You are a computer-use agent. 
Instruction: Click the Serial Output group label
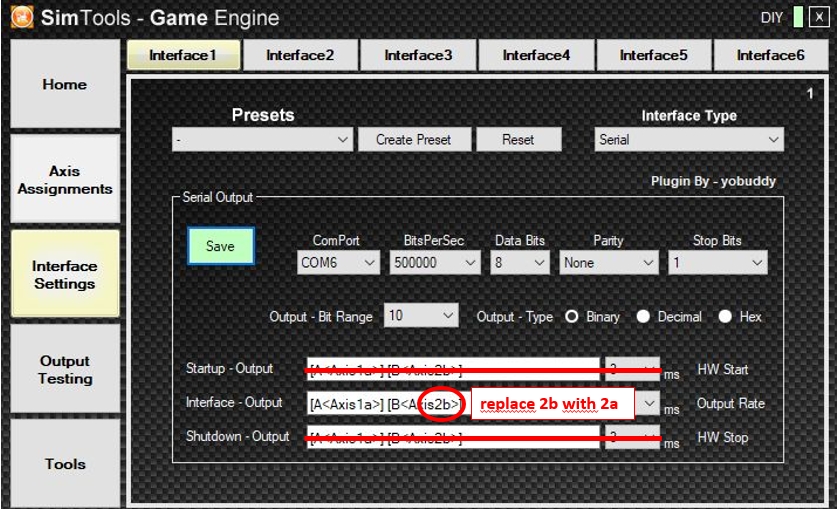click(218, 197)
